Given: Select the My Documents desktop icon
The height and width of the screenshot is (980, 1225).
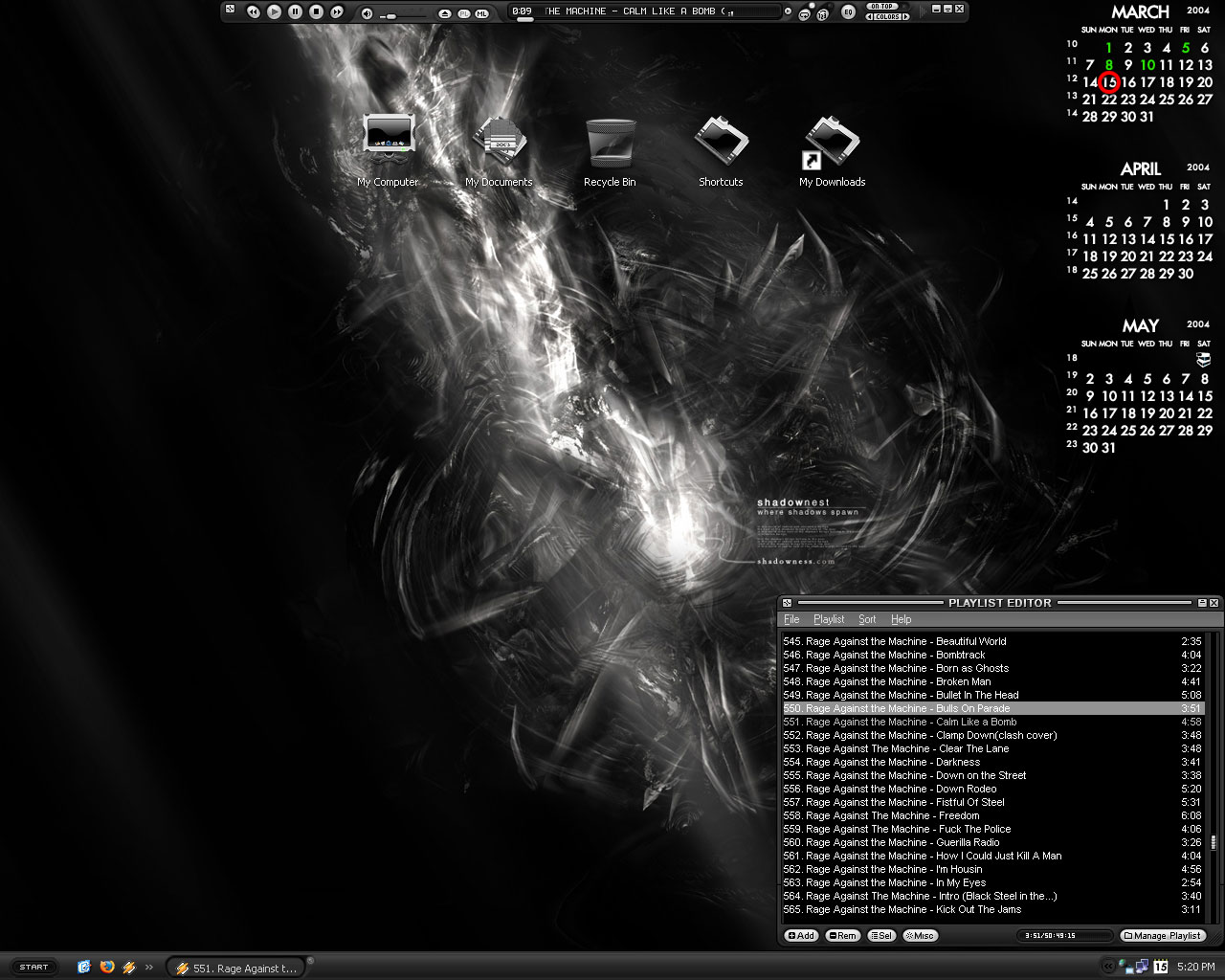Looking at the screenshot, I should pyautogui.click(x=499, y=150).
